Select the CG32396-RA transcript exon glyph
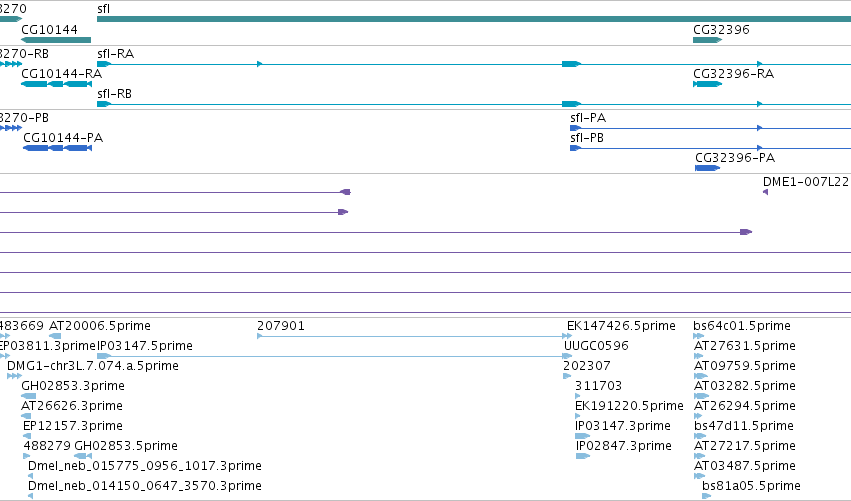Viewport: 851px width, 501px height. 708,84
